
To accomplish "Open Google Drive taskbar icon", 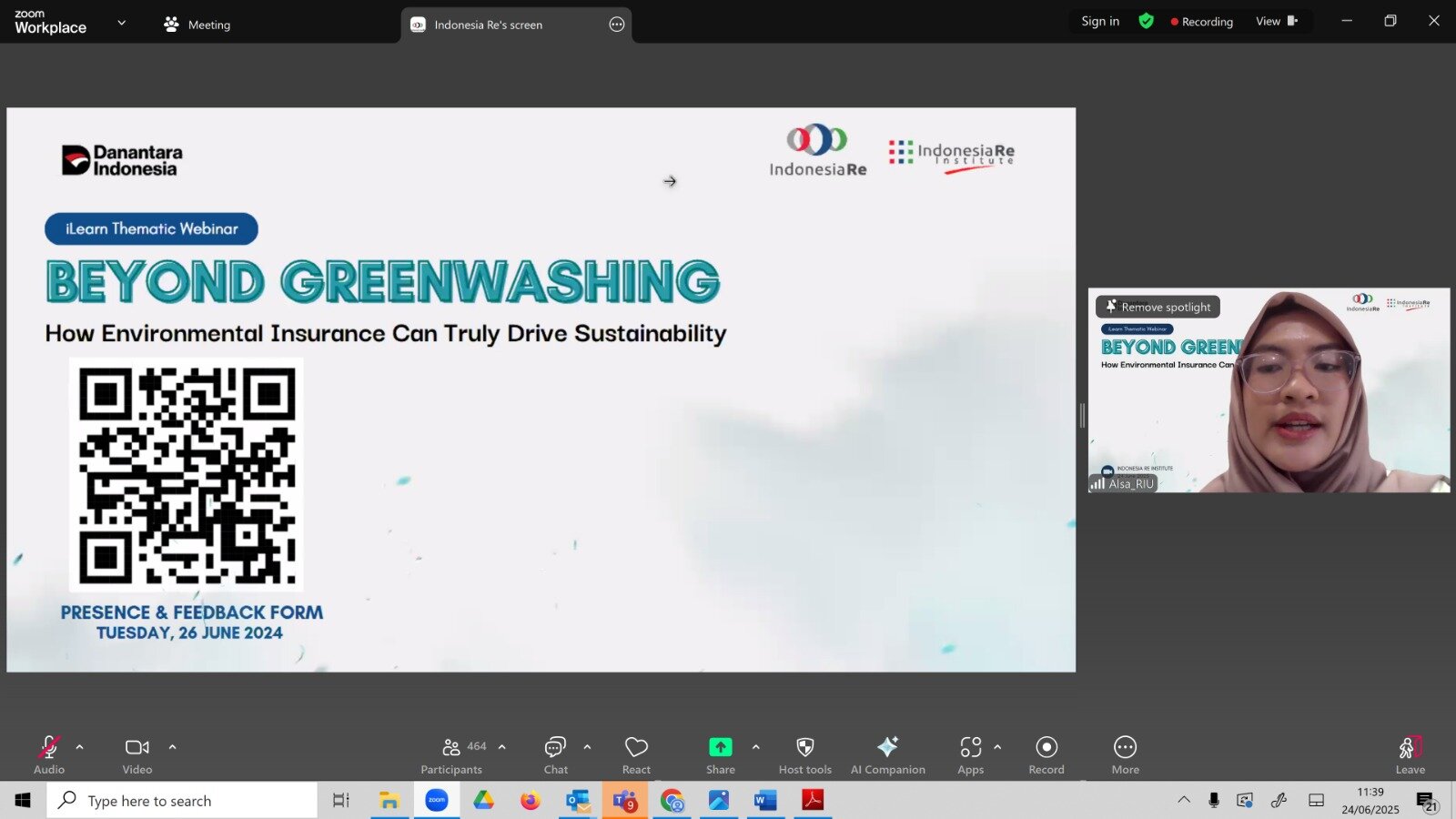I will coord(483,801).
